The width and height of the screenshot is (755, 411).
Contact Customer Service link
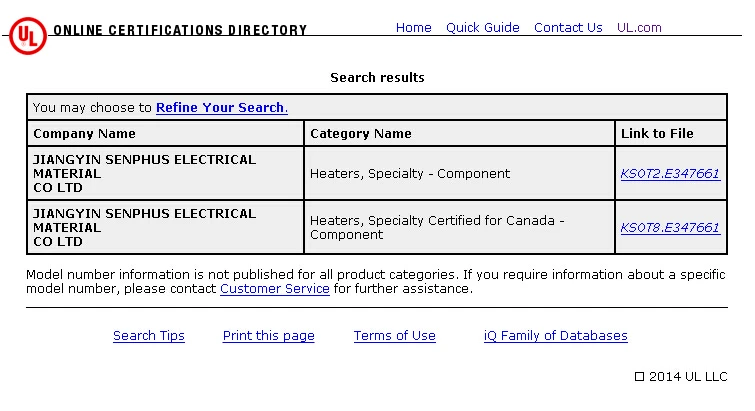[x=275, y=289]
